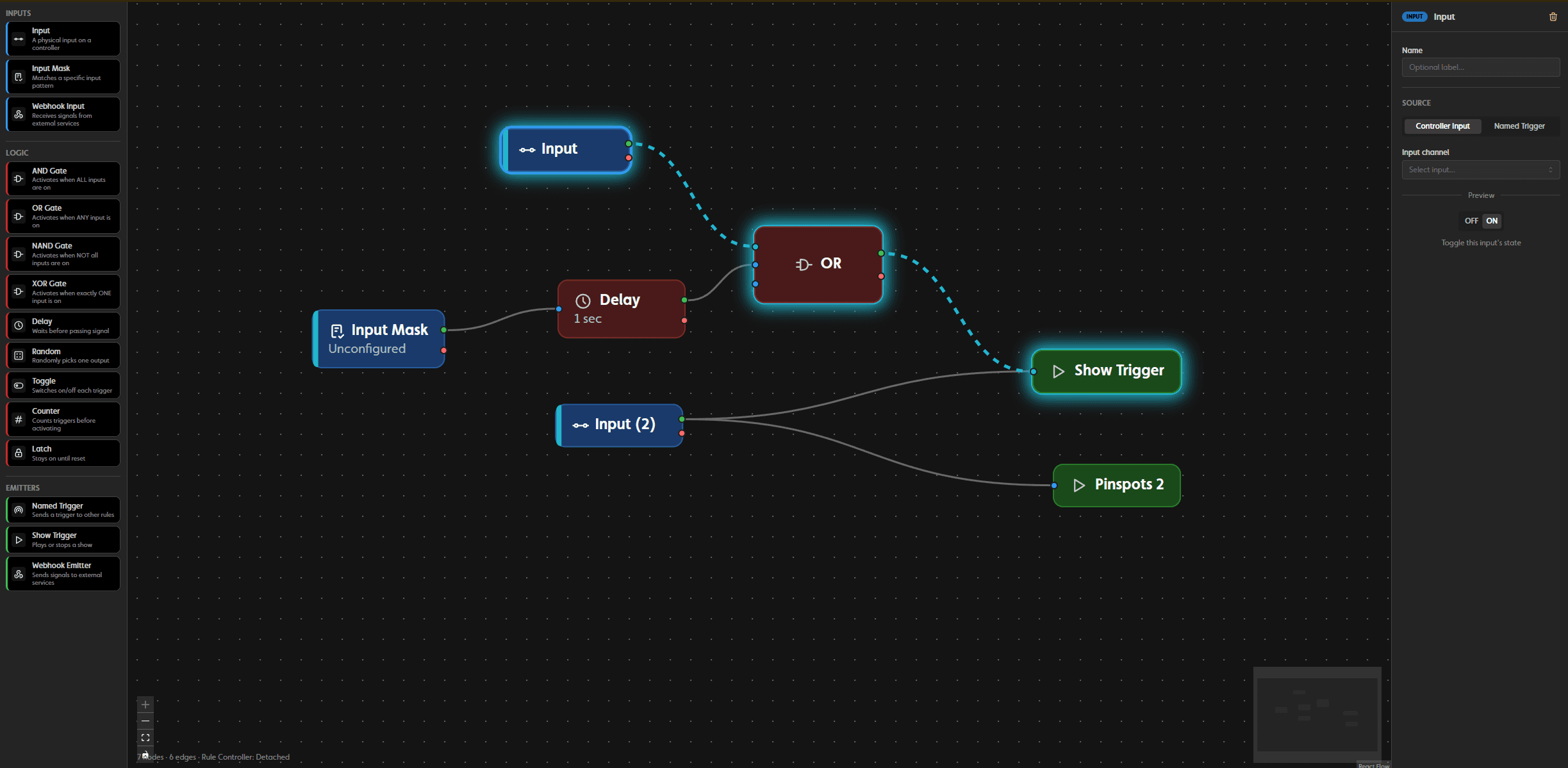The height and width of the screenshot is (768, 1568).
Task: Select the Controller Input source tab
Action: 1442,126
